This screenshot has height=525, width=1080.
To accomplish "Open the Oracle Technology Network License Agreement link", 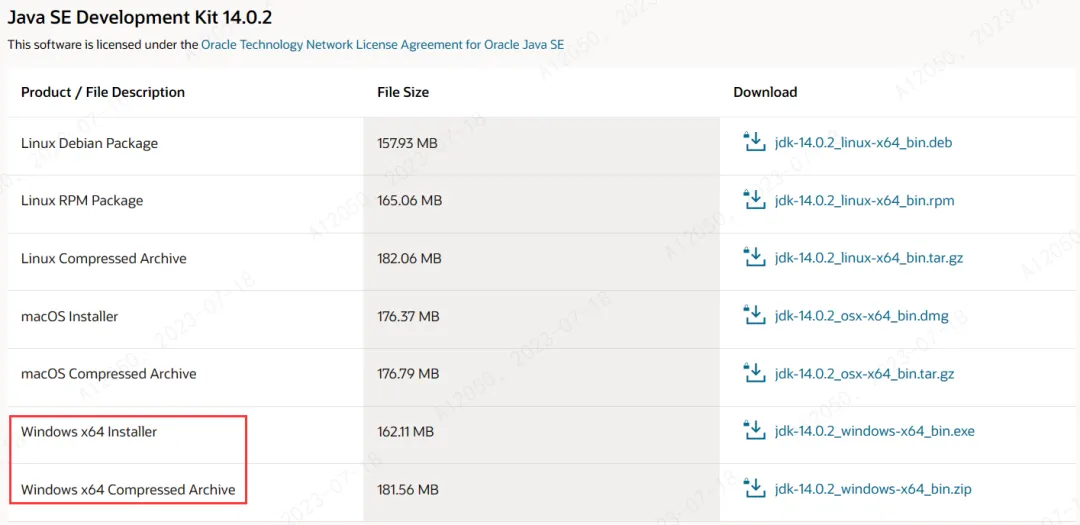I will tap(383, 45).
